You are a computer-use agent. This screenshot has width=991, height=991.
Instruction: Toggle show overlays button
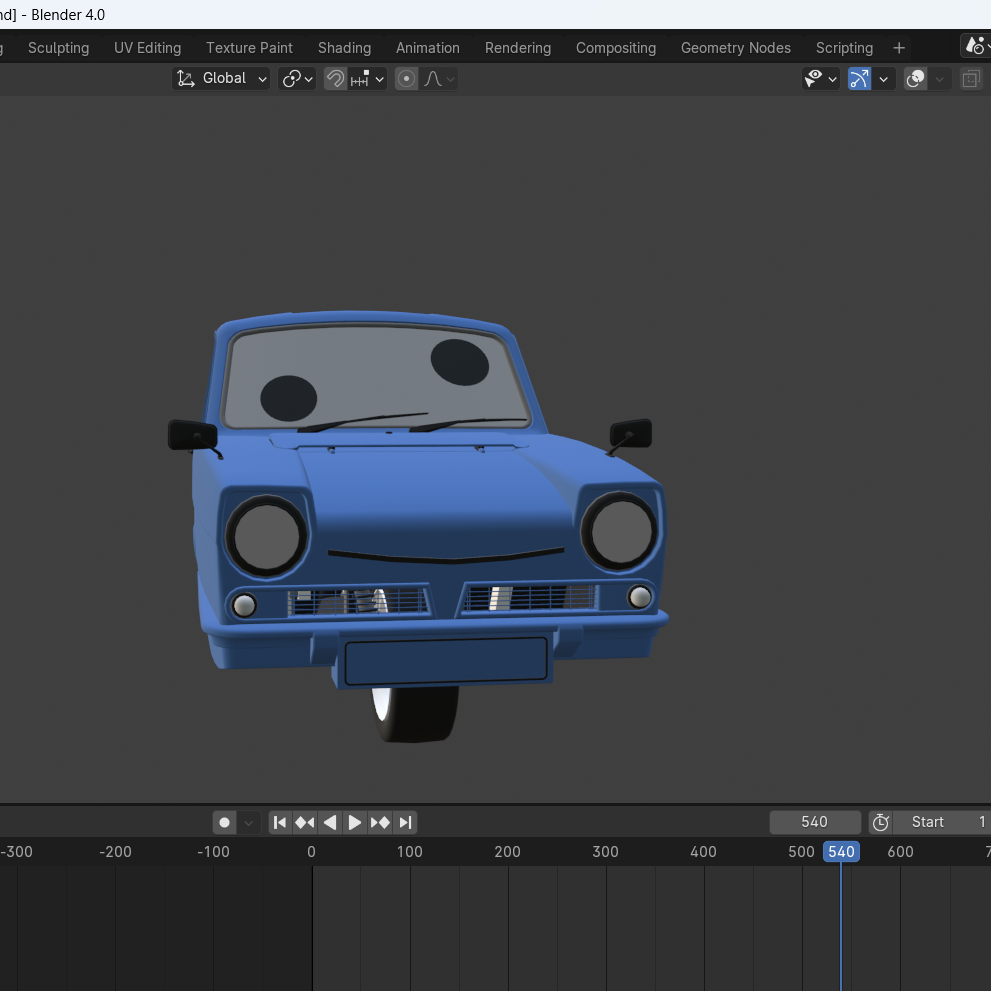tap(916, 79)
